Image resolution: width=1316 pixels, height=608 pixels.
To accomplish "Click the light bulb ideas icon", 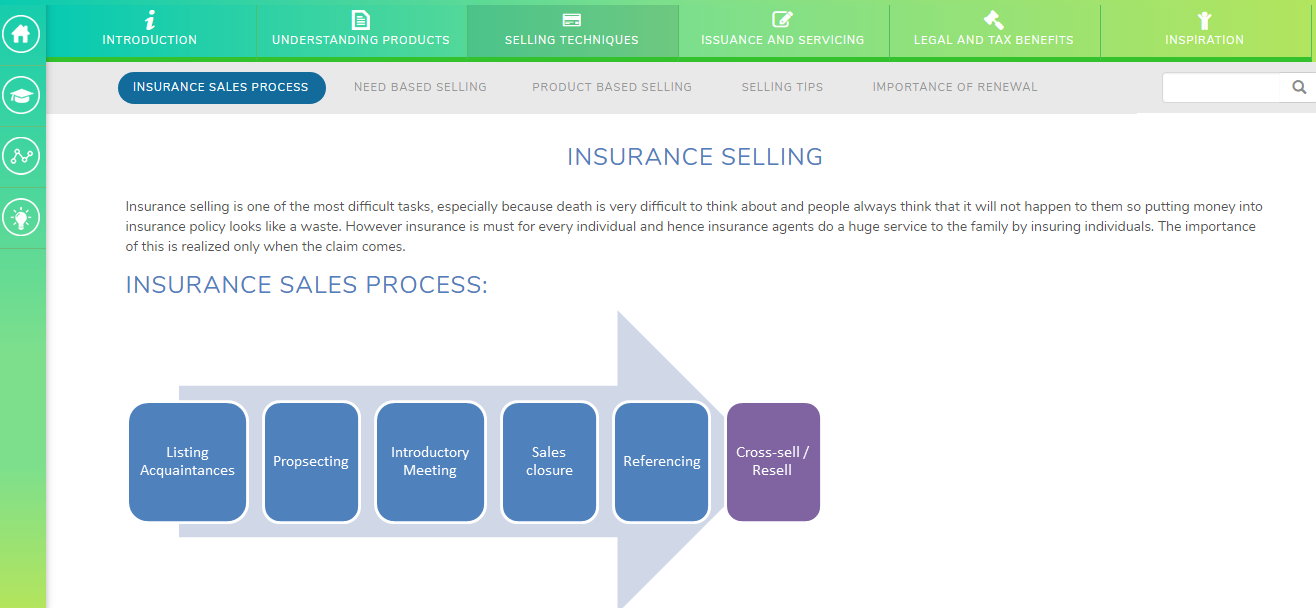I will pos(22,218).
